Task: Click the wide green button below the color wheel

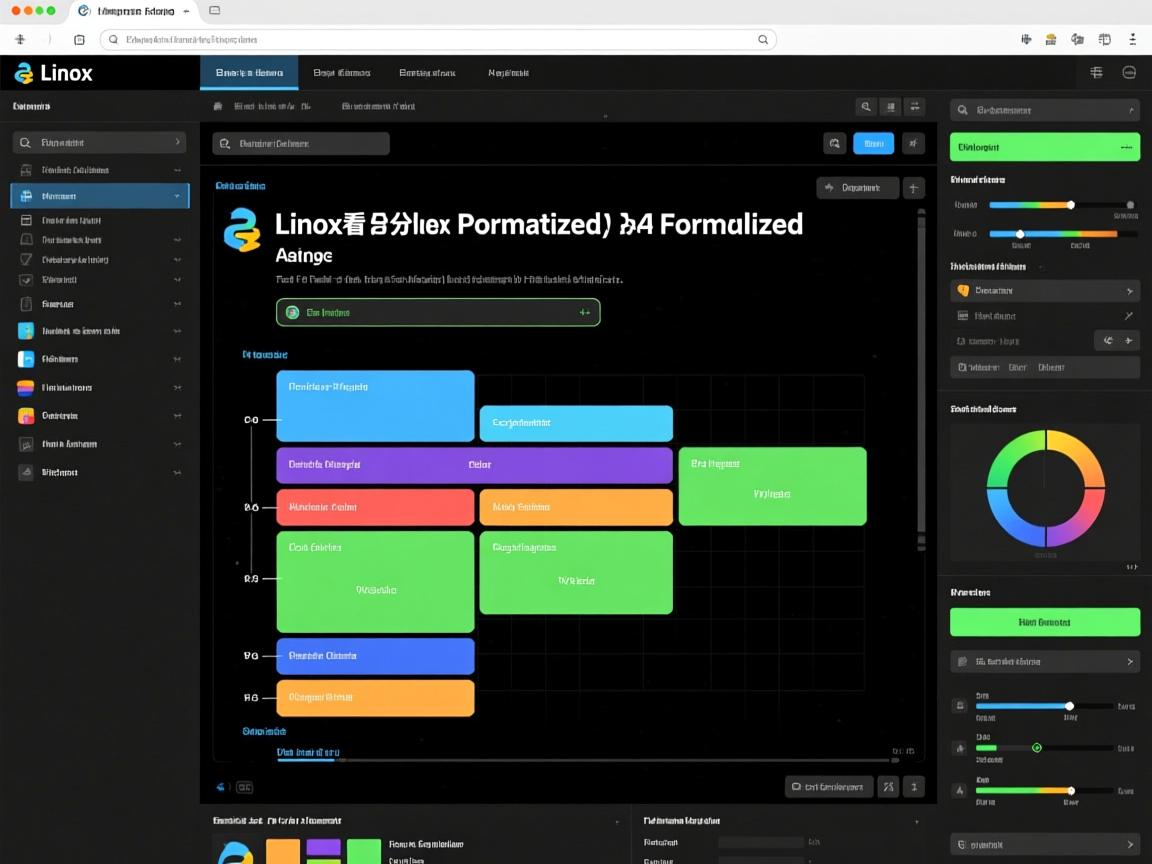Action: 1044,622
